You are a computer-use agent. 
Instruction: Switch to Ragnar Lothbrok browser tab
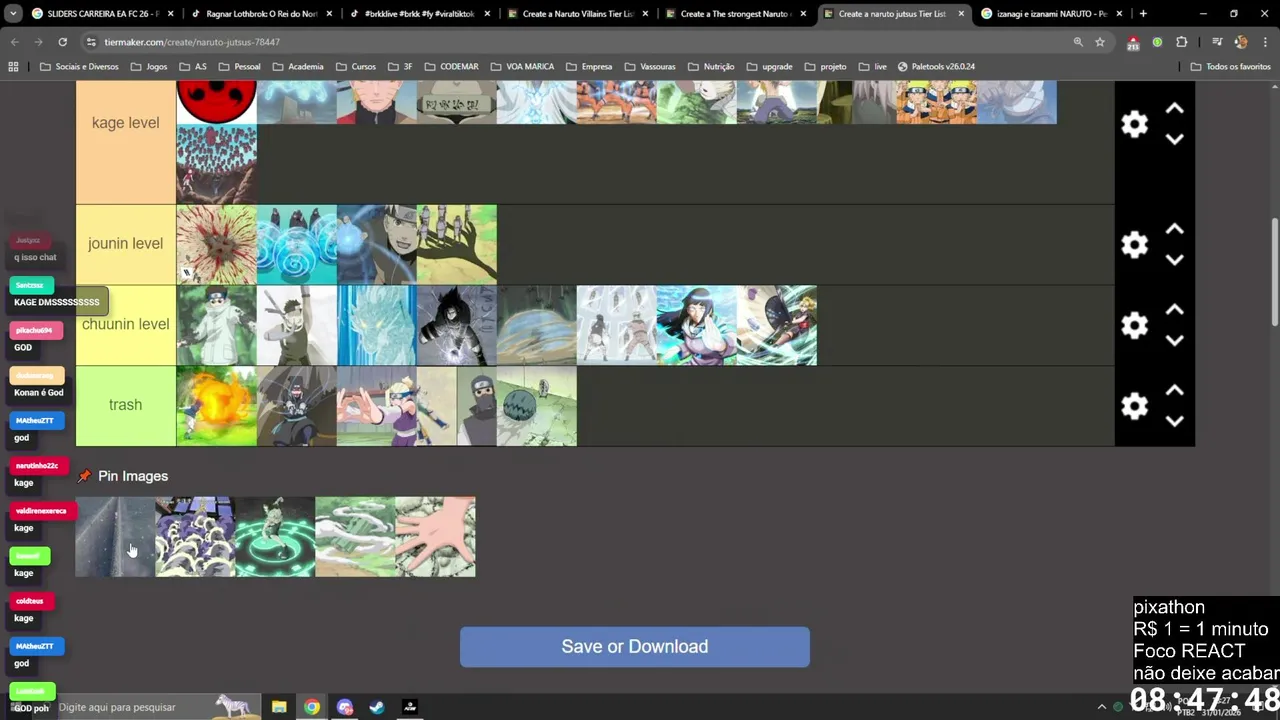point(262,14)
